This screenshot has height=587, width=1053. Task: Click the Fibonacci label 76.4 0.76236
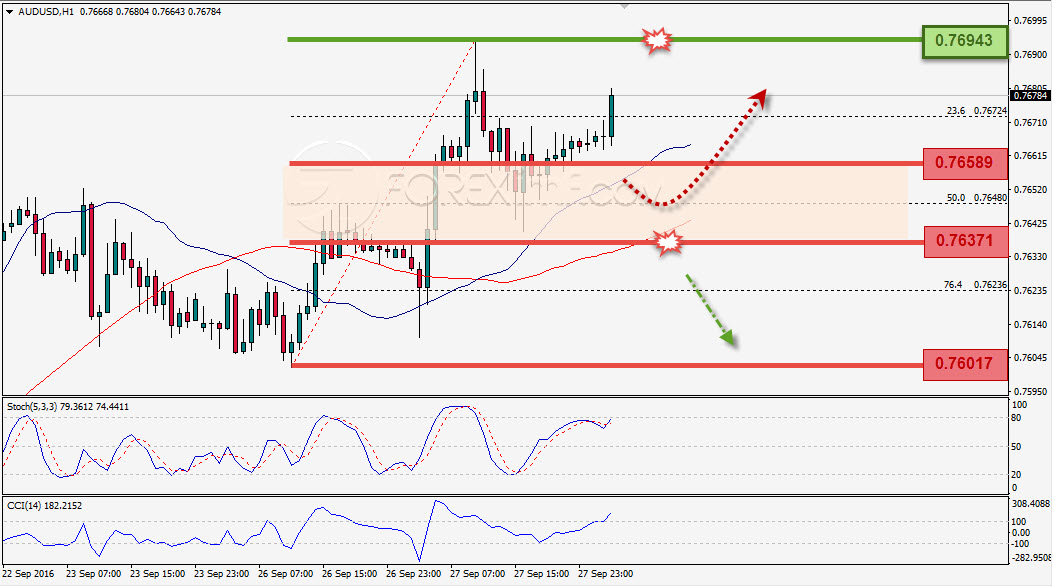975,285
